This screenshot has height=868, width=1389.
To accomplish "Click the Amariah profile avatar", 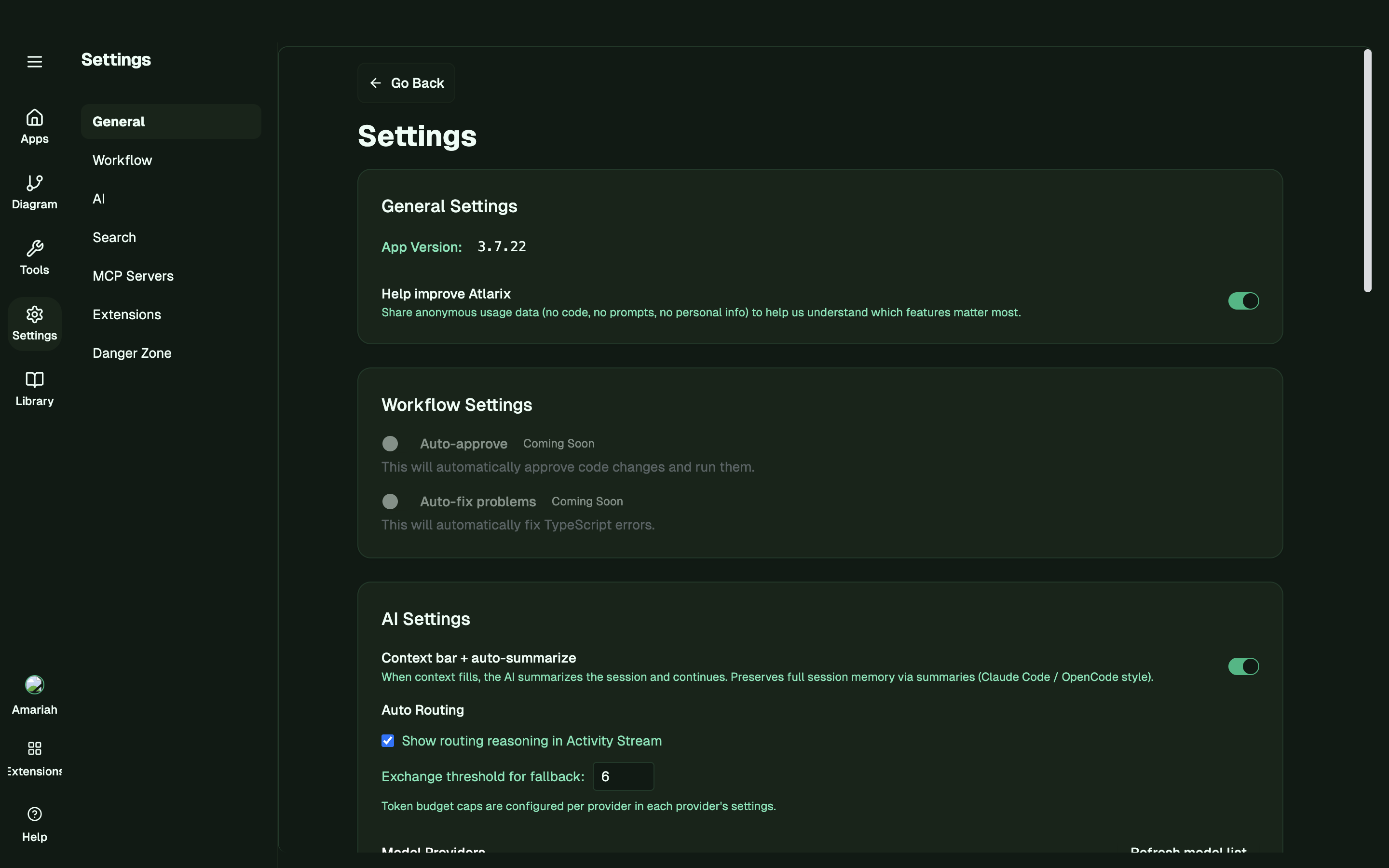I will point(34,684).
